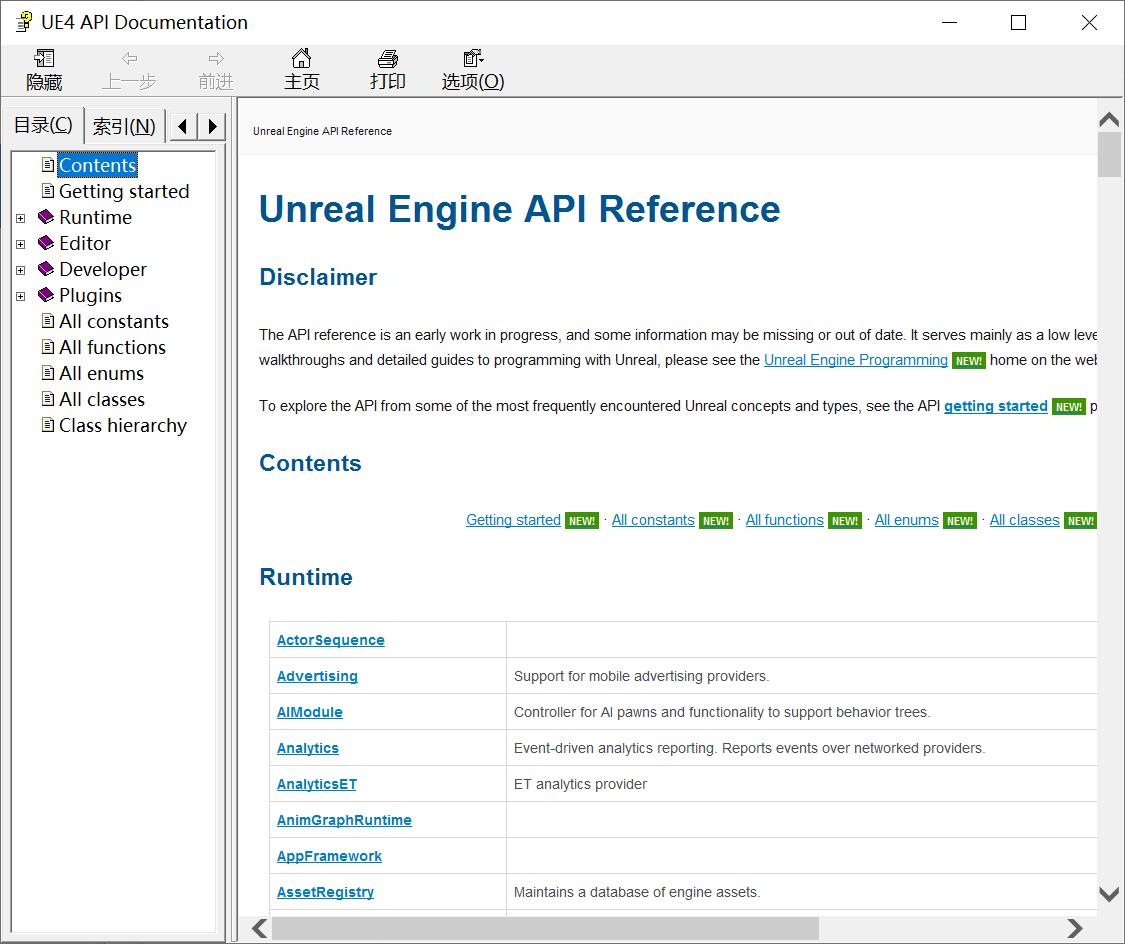Viewport: 1125px width, 944px height.
Task: Select All classes tree item
Action: 102,399
